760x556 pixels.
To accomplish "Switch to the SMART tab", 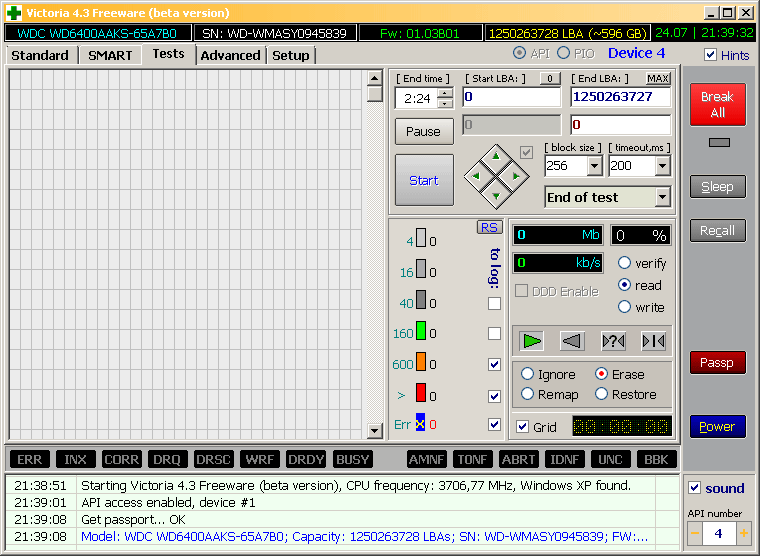I will (110, 55).
